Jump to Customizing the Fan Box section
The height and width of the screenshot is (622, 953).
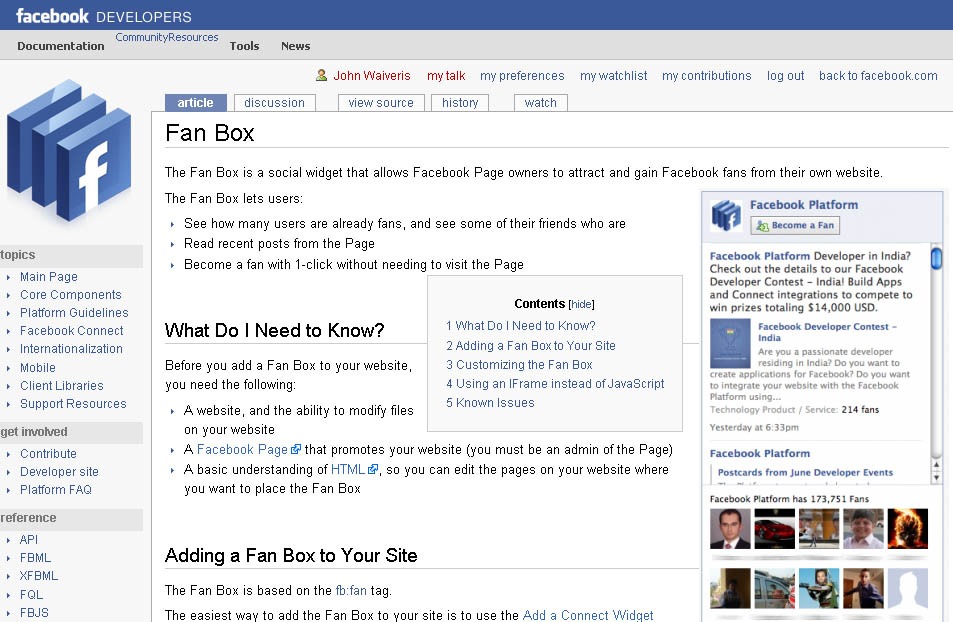519,365
